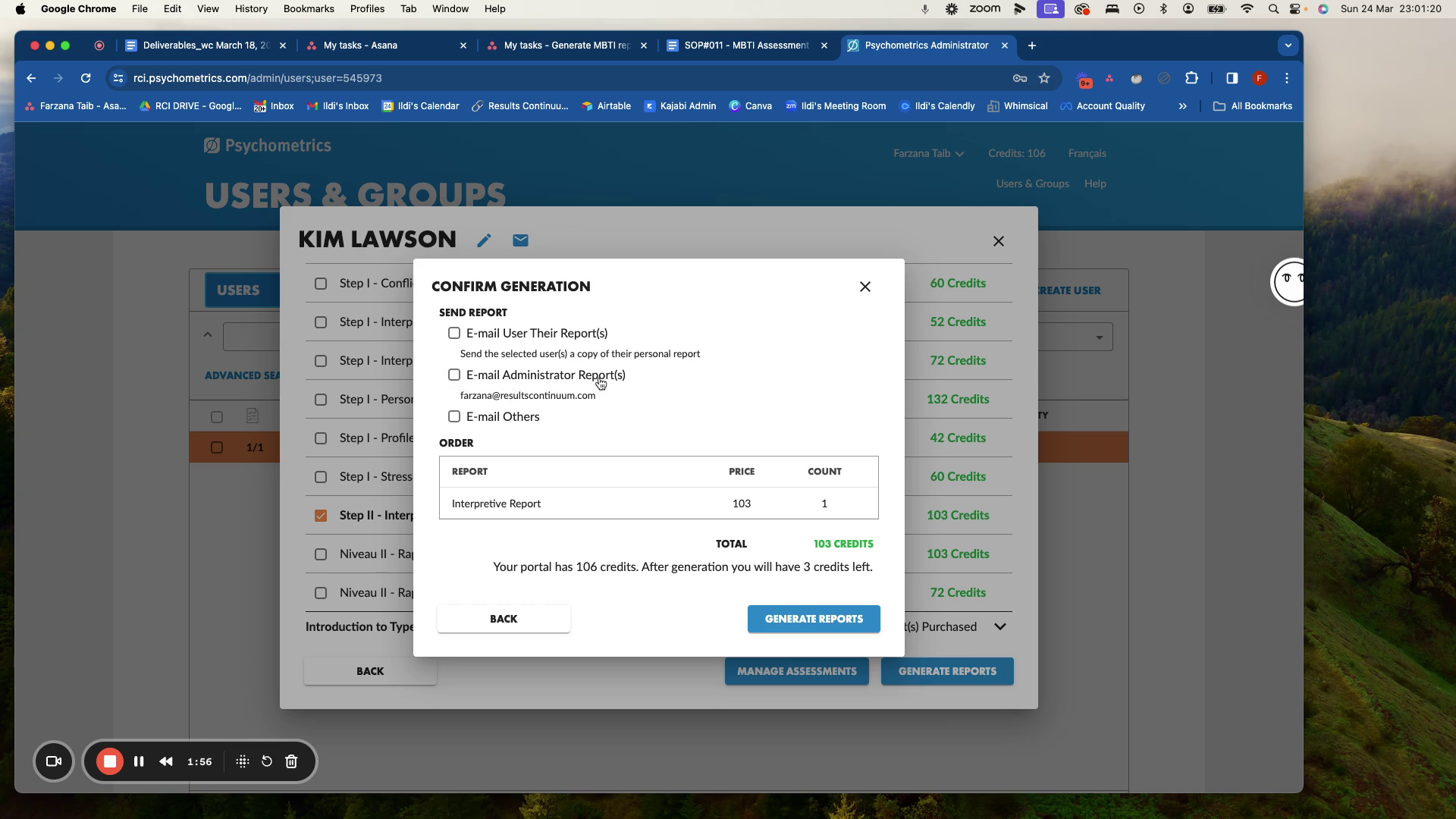Viewport: 1456px width, 819px height.
Task: Click Generate Reports in confirm dialog
Action: tap(814, 619)
